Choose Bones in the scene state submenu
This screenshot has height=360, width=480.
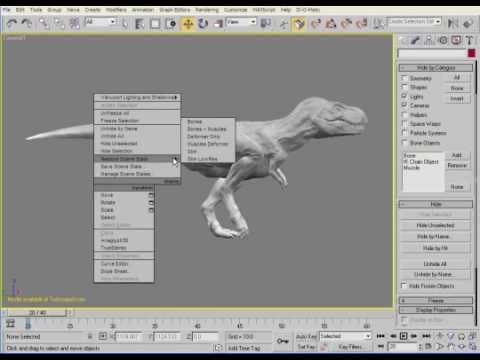208,122
